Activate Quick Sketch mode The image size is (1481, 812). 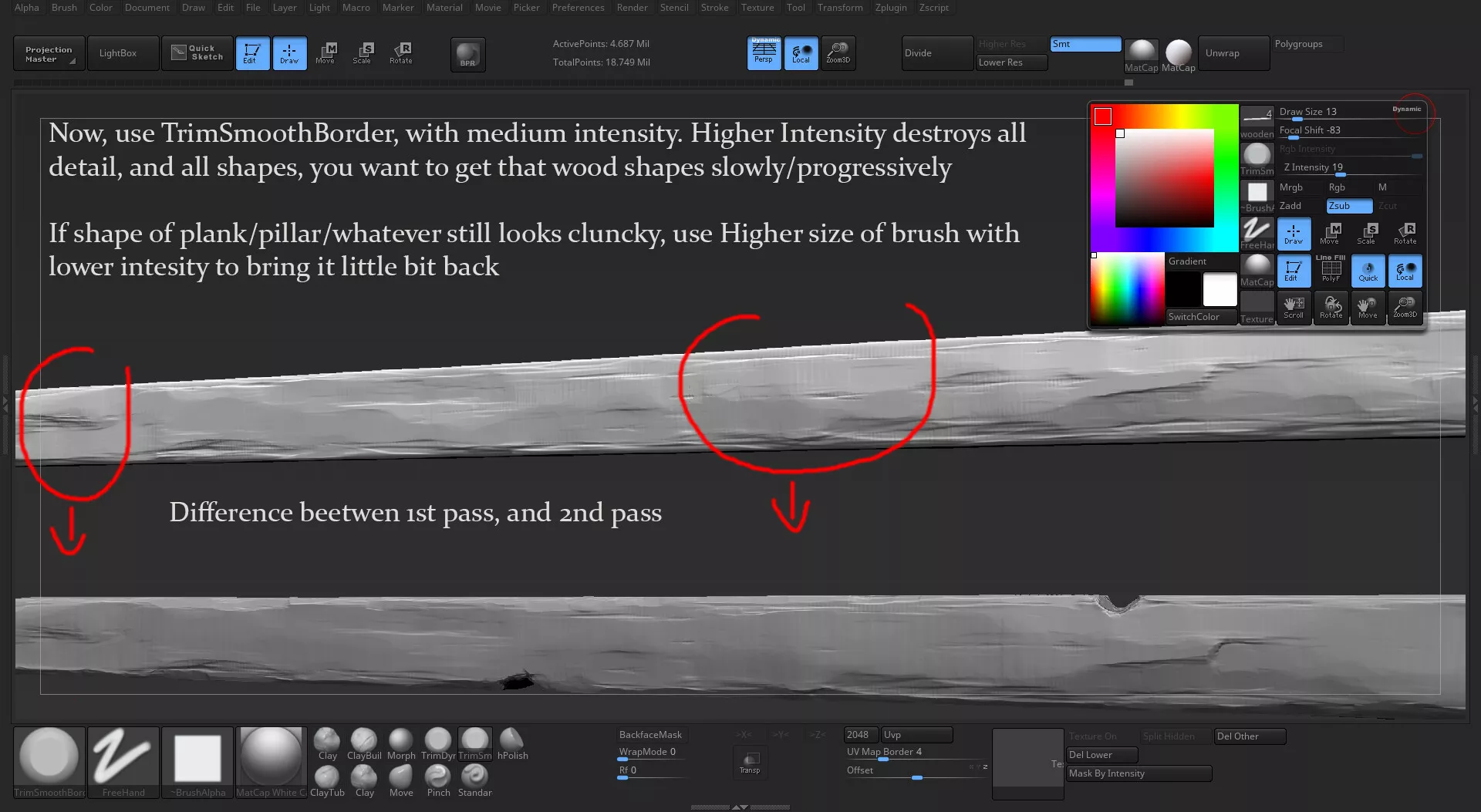pyautogui.click(x=197, y=53)
